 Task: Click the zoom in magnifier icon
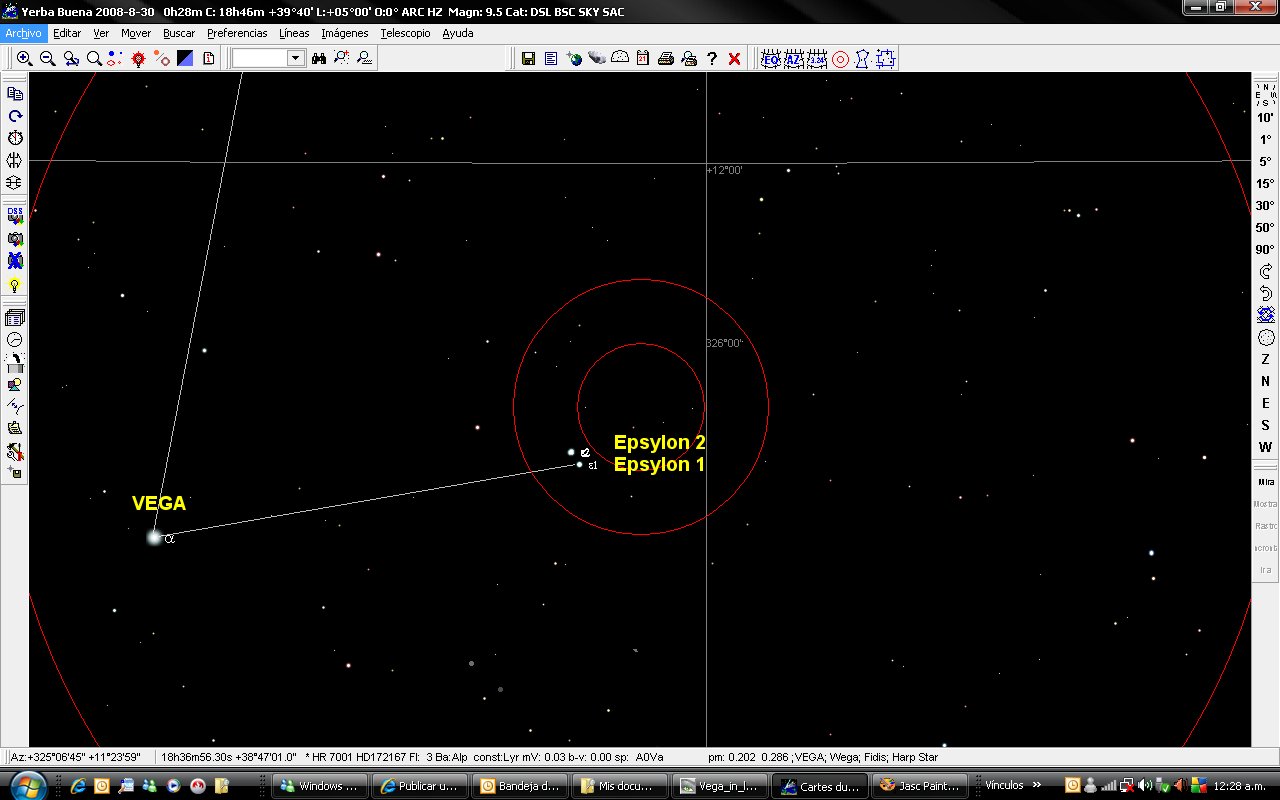[x=25, y=59]
